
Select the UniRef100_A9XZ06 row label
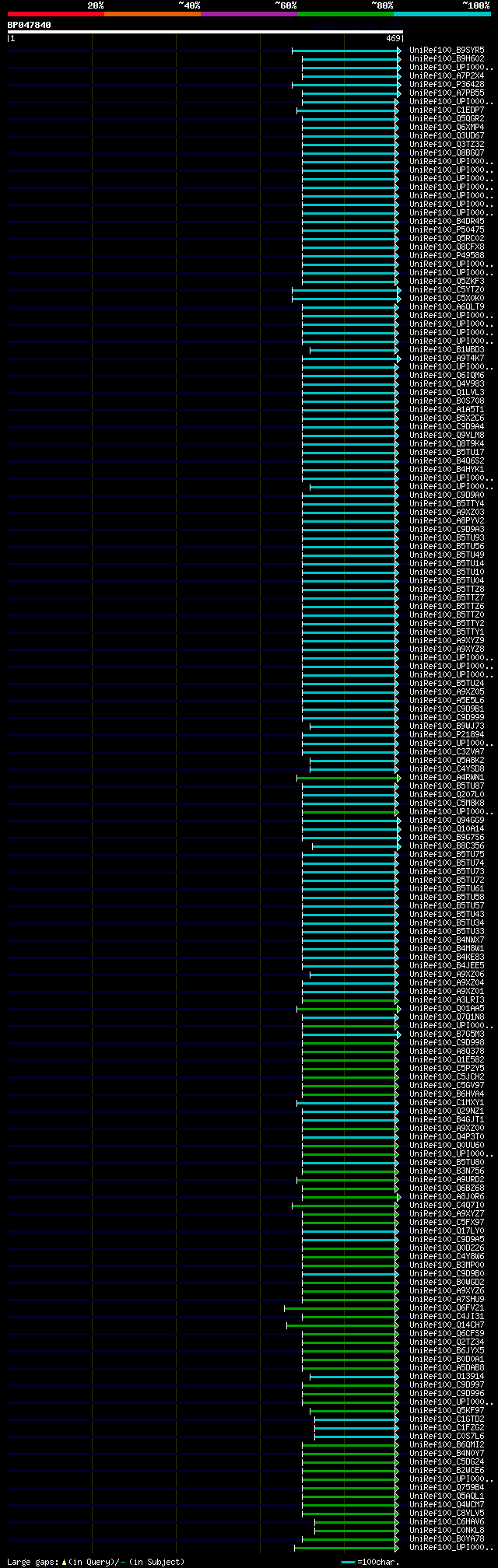tap(447, 974)
